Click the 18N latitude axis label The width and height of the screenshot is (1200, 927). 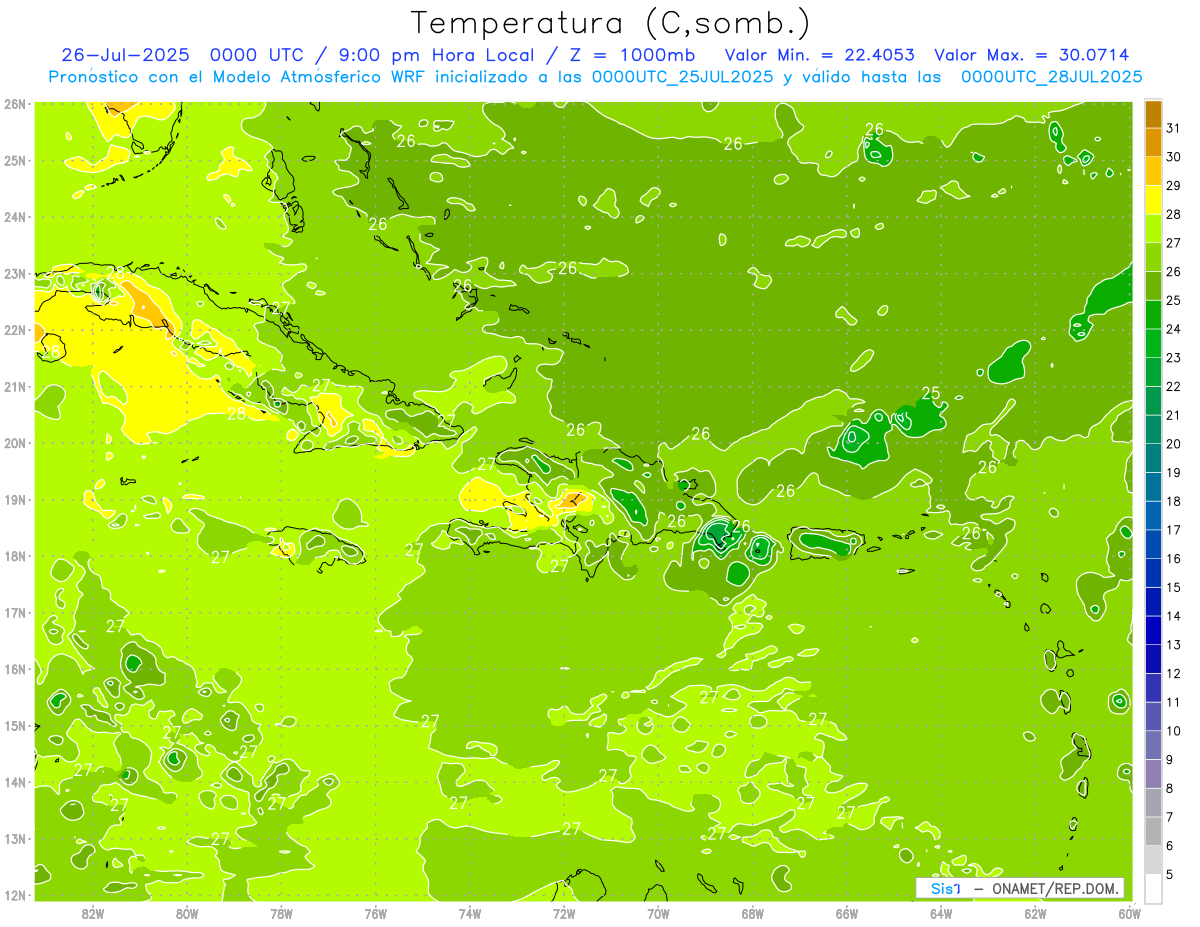tap(14, 556)
